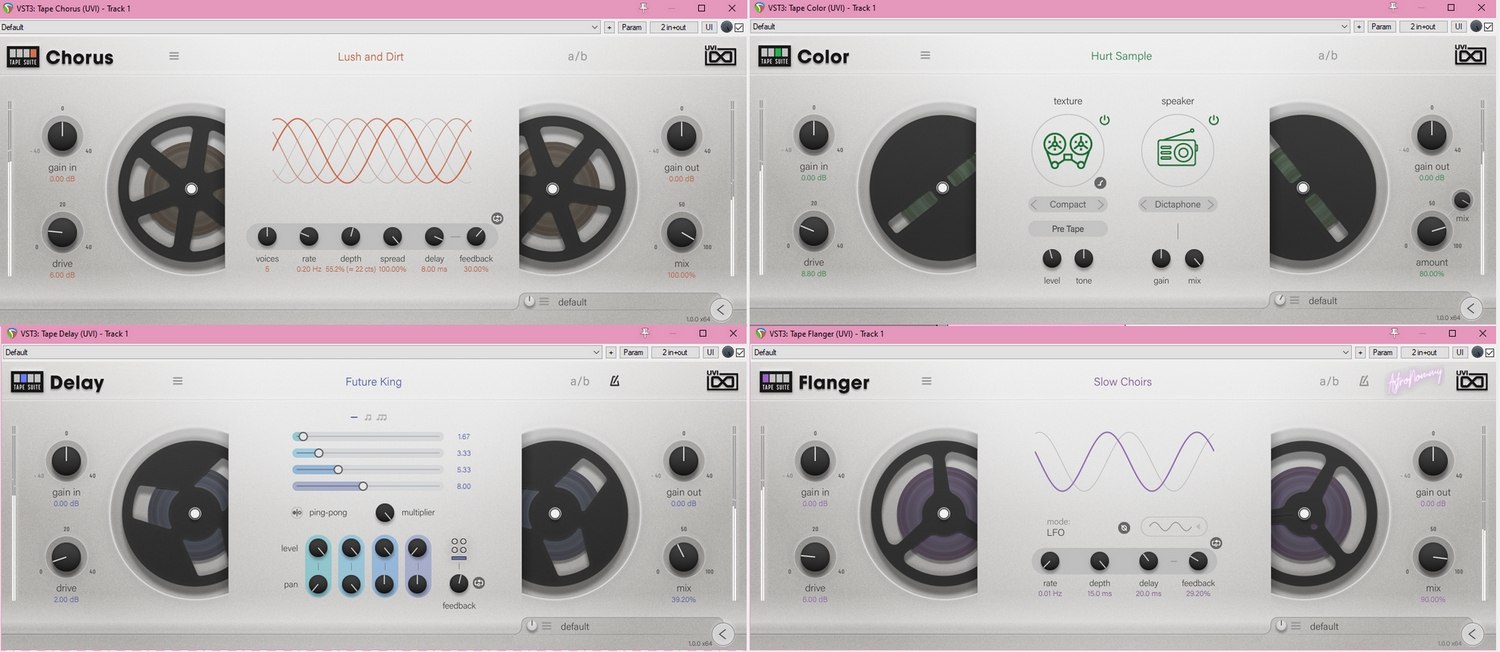Click the amount knob in Color
Viewport: 1500px width, 652px height.
pos(1431,231)
